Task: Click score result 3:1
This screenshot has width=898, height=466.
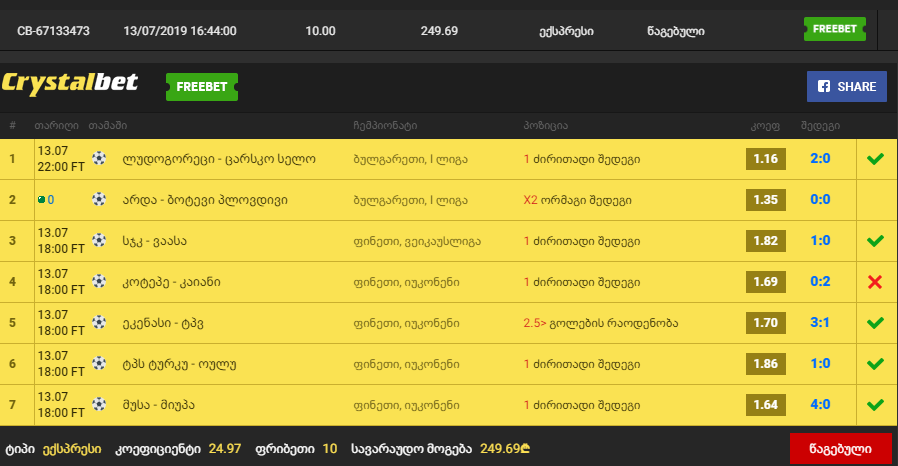Action: tap(820, 323)
